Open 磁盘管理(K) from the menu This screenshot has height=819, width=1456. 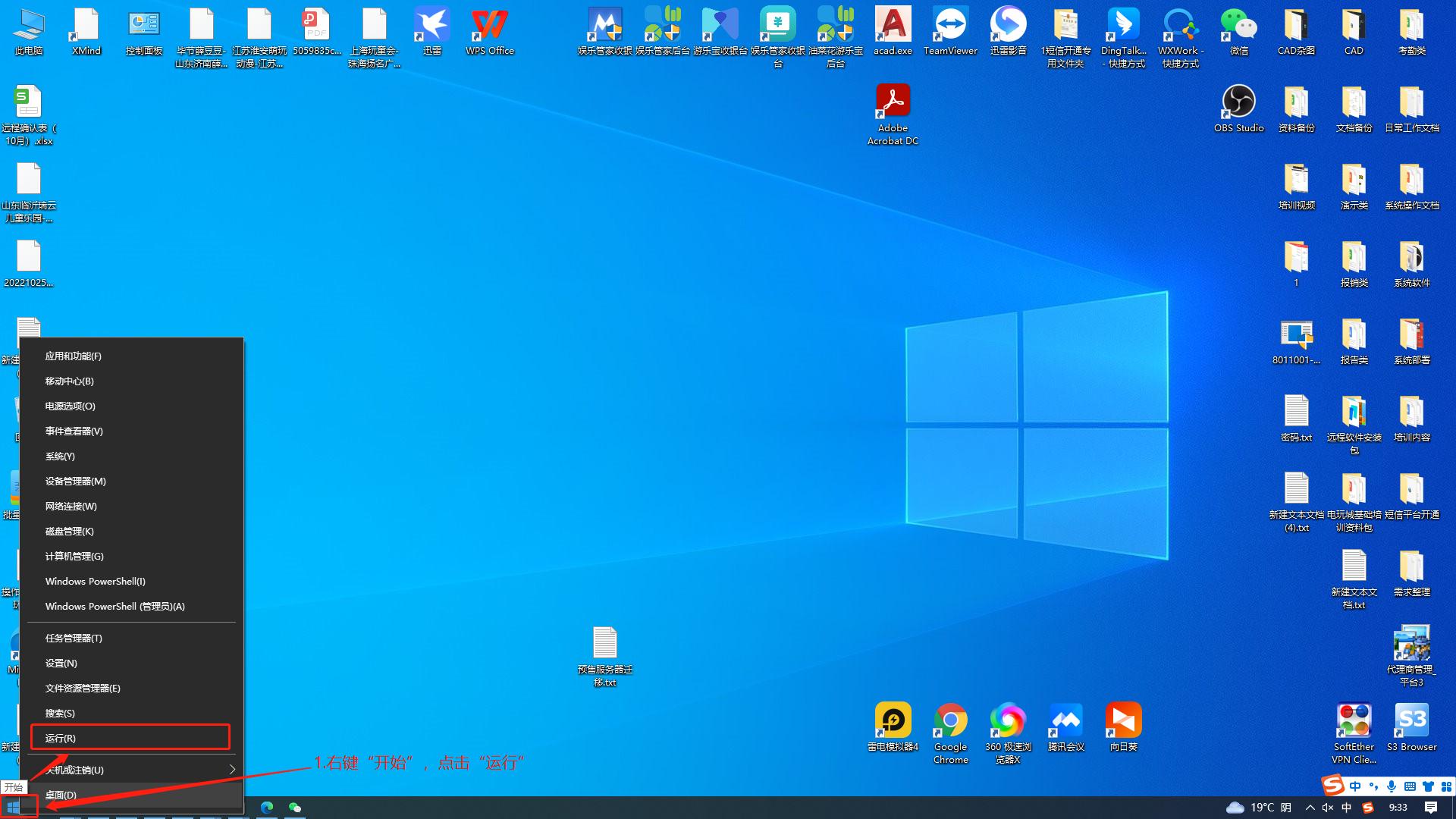(131, 531)
